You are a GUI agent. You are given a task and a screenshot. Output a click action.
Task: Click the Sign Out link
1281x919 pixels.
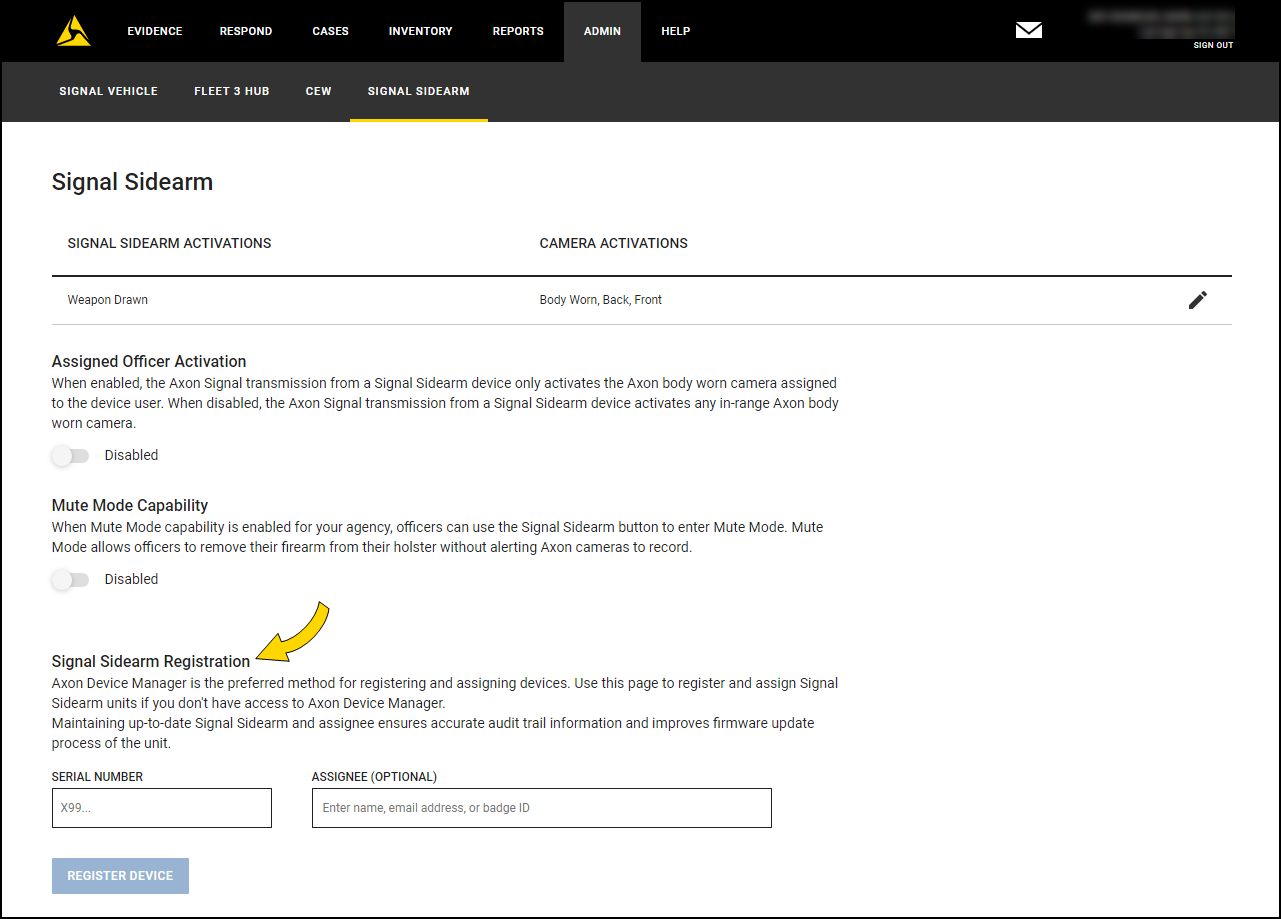(1212, 46)
